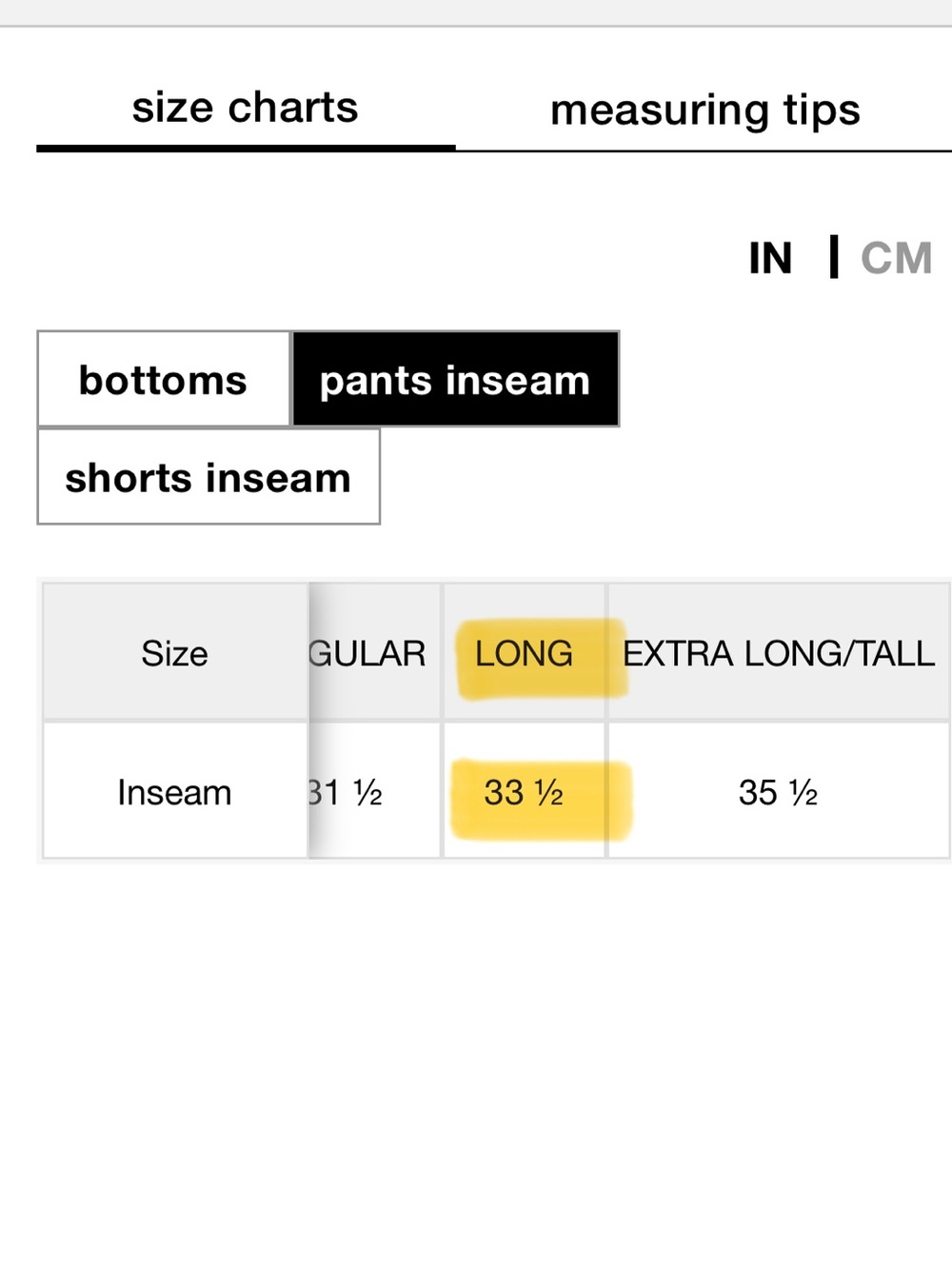Select inches with the IN toggle
Viewport: 952px width, 1269px height.
pyautogui.click(x=770, y=258)
